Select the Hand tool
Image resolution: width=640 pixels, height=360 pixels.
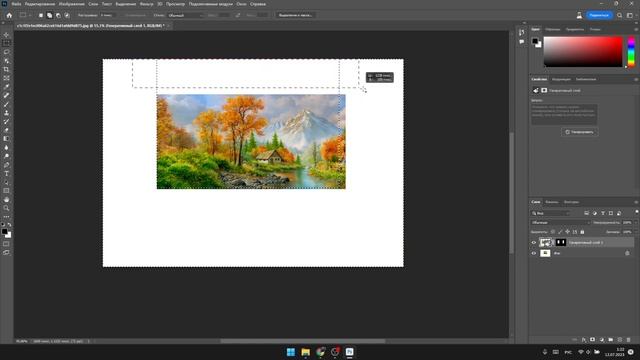pos(6,200)
